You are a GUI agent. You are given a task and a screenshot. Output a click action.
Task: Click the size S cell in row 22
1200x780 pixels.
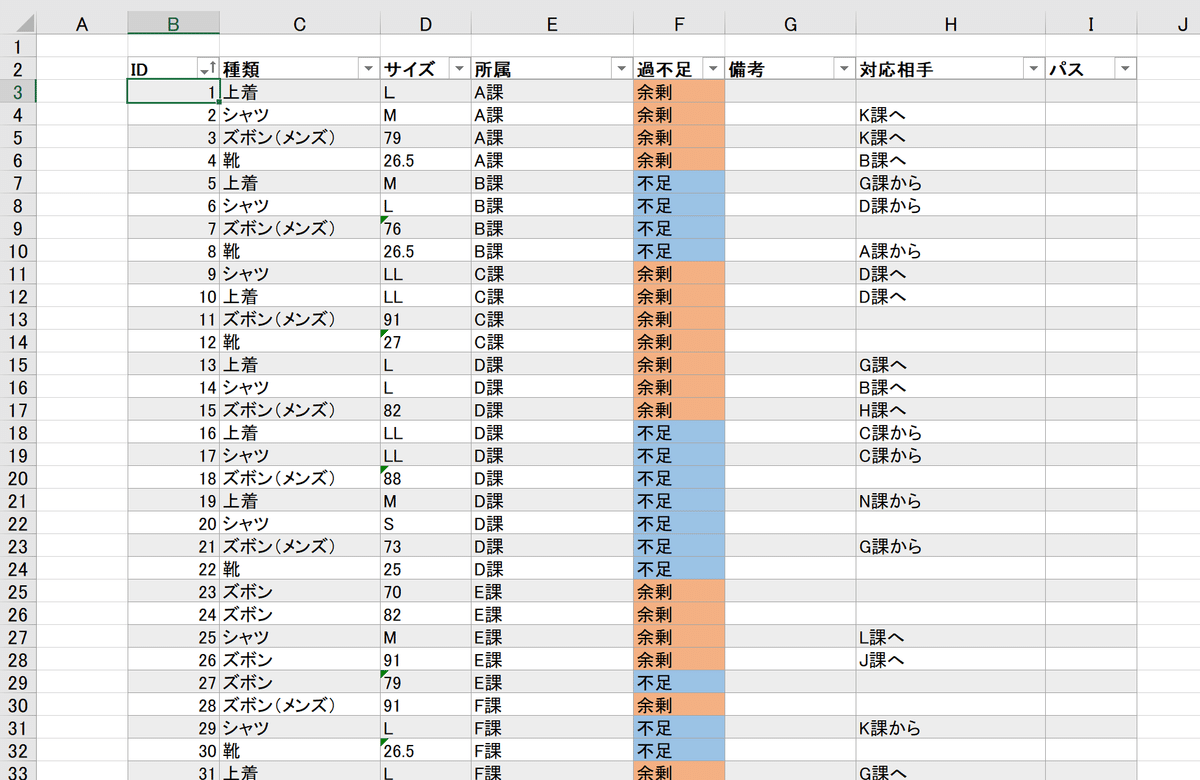pos(426,523)
